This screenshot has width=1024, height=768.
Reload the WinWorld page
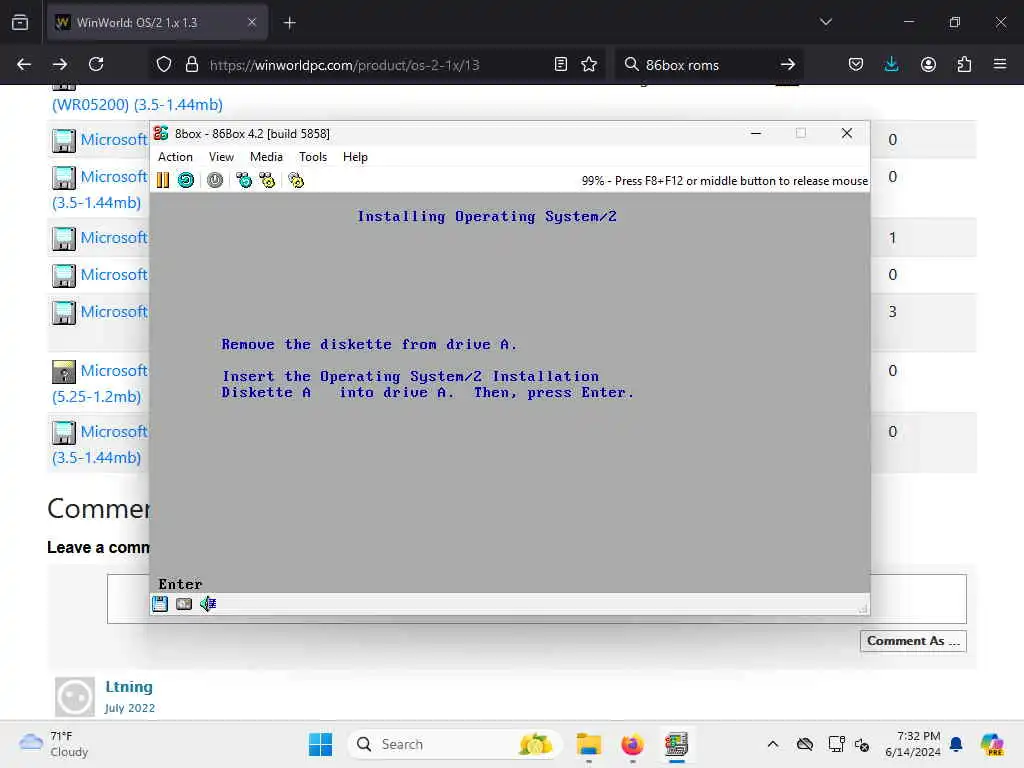97,65
